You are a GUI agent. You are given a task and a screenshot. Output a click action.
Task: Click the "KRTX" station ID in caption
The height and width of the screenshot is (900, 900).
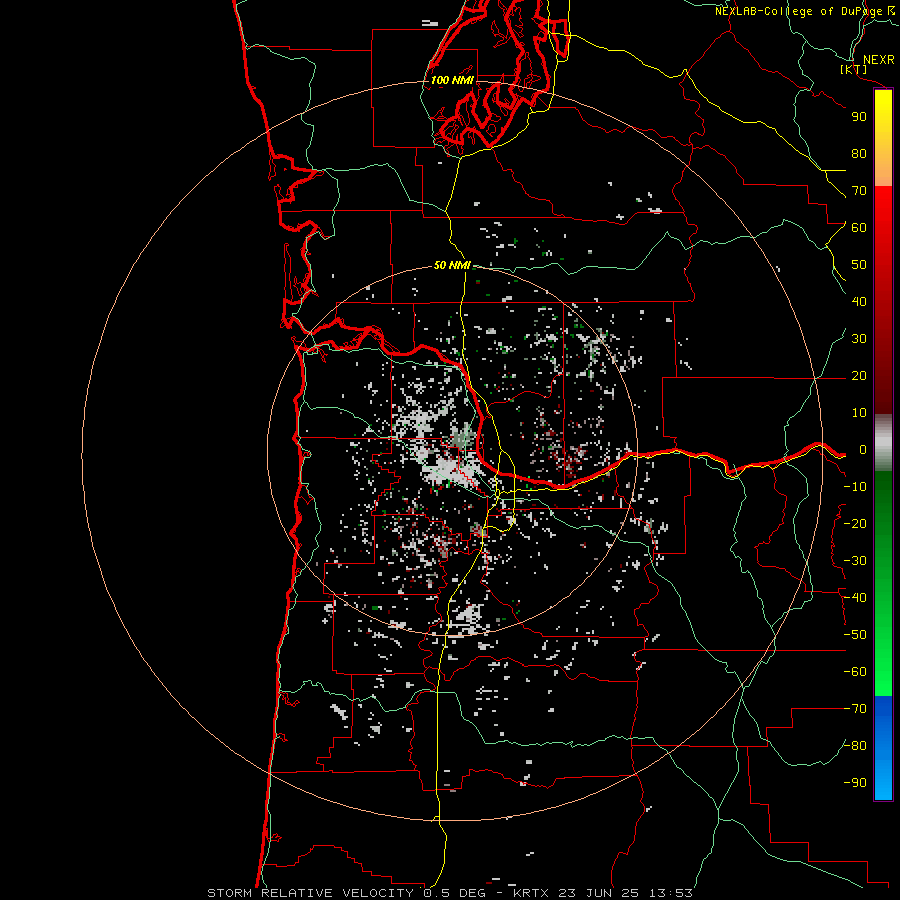coord(531,893)
